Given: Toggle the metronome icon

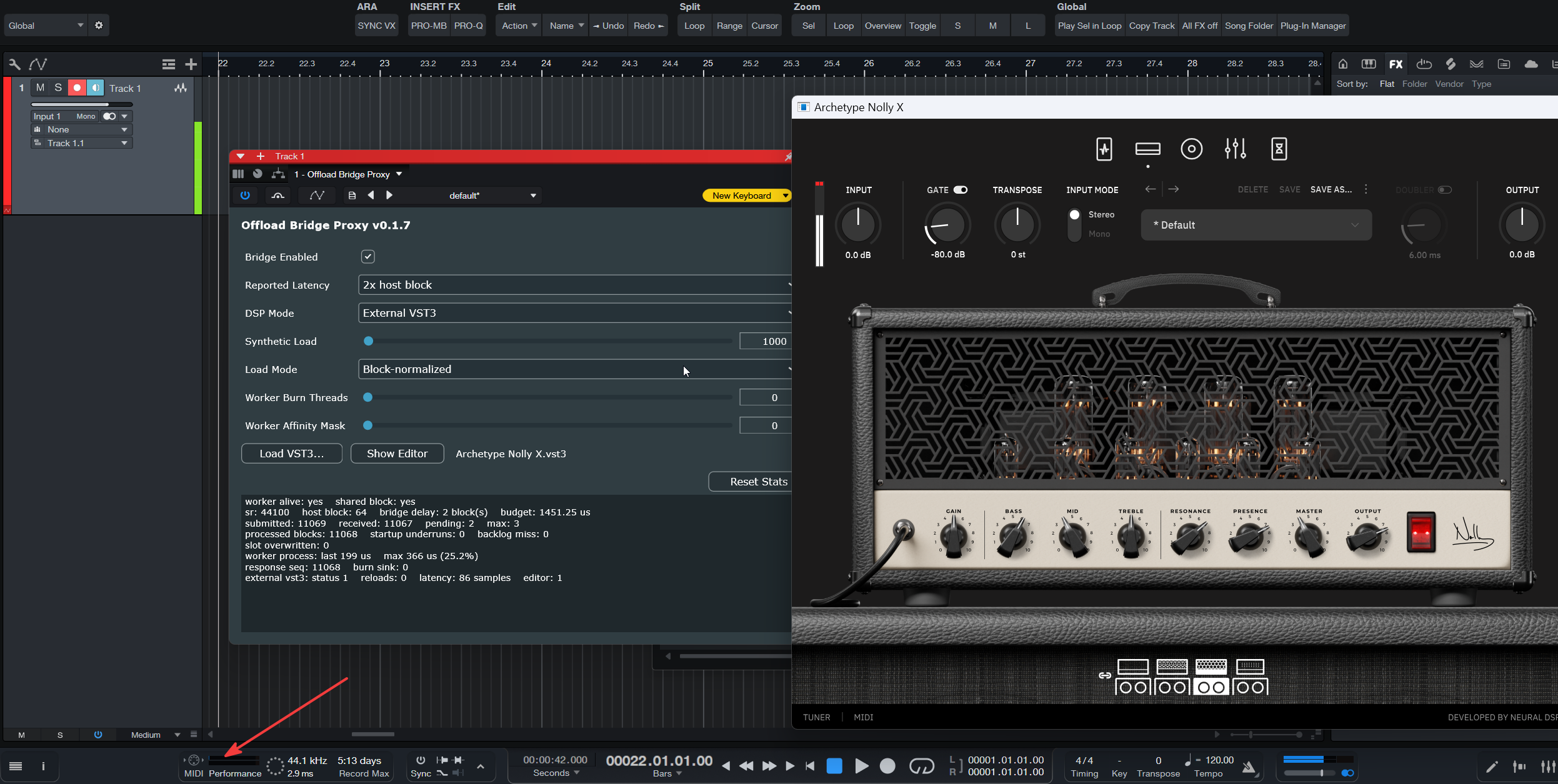Looking at the screenshot, I should point(1249,767).
